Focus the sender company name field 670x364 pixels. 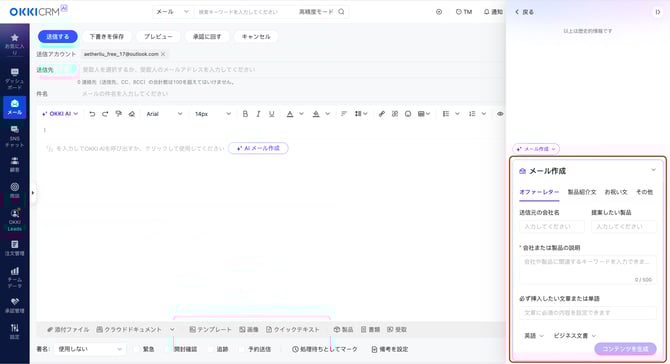point(552,226)
